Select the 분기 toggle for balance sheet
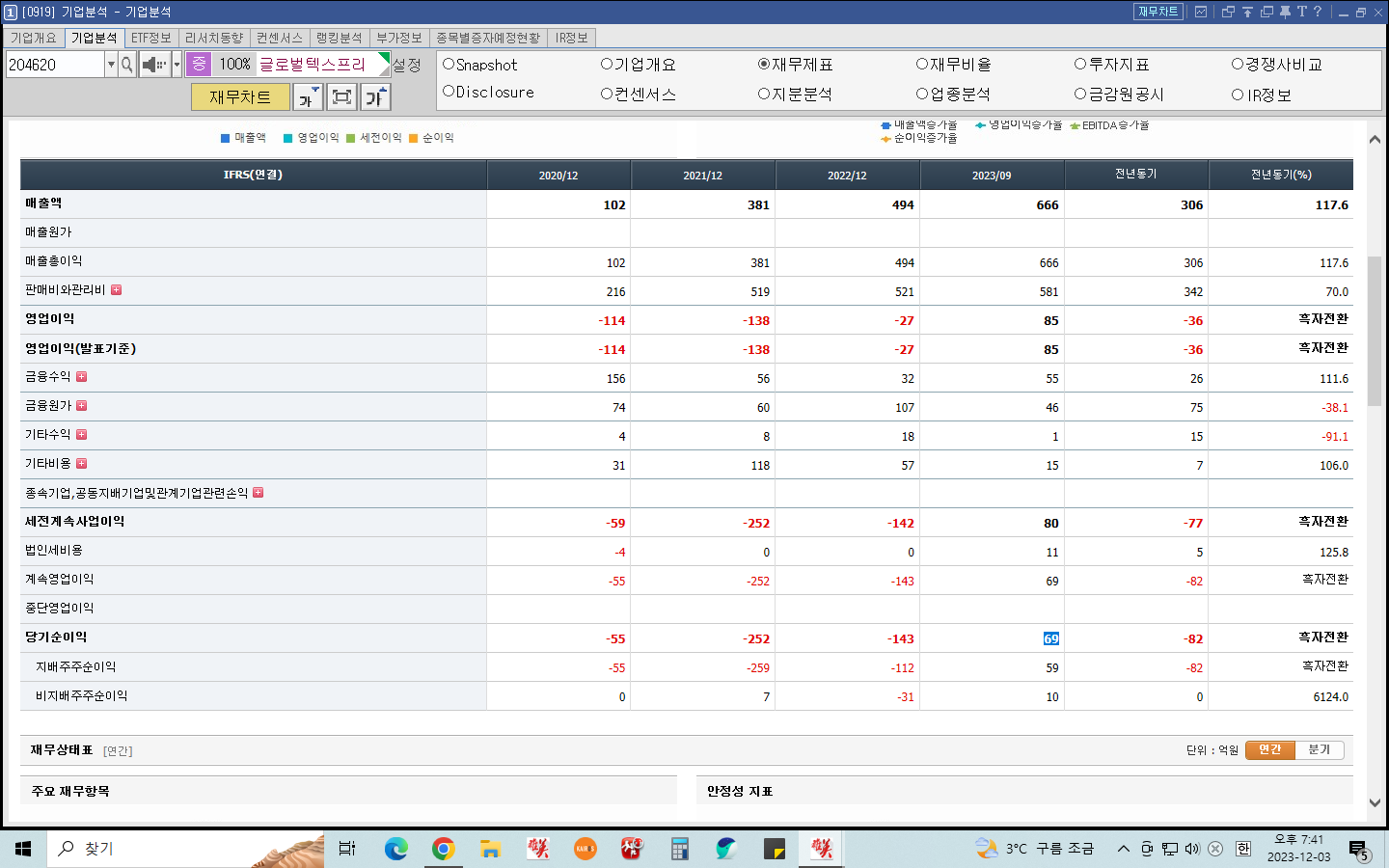 (1319, 749)
